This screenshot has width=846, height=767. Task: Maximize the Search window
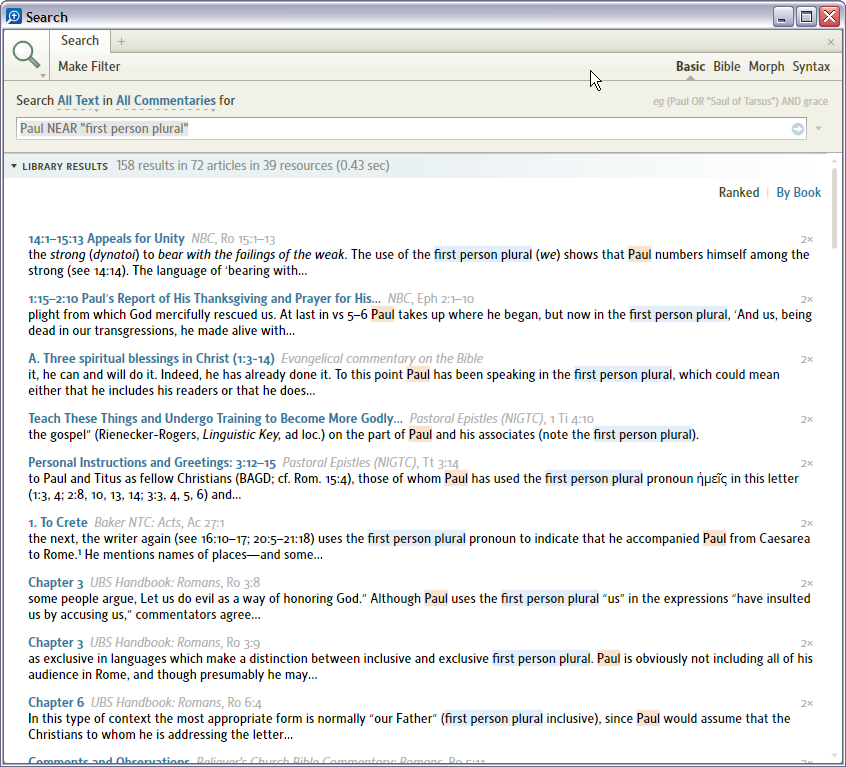pyautogui.click(x=806, y=17)
